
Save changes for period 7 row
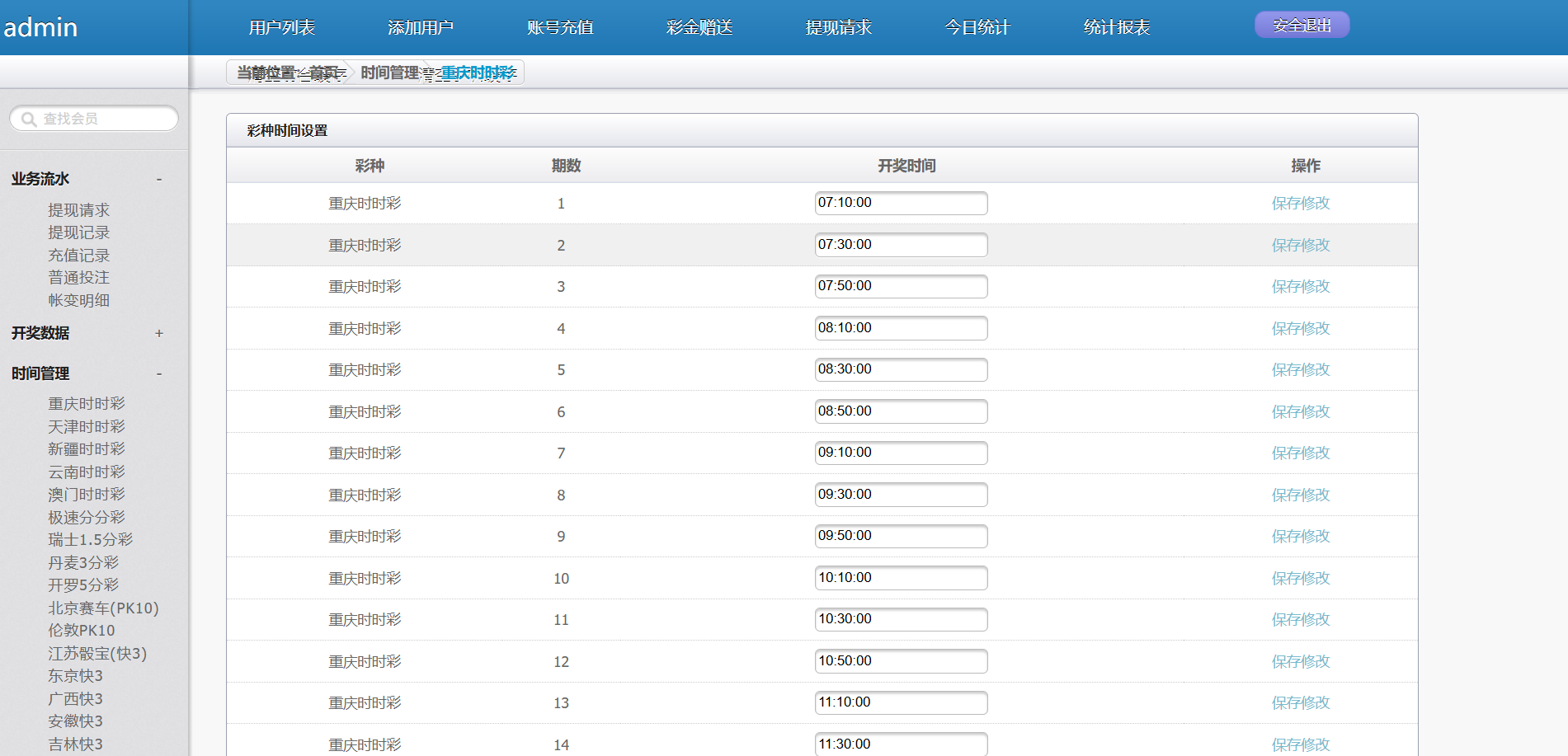pos(1300,453)
